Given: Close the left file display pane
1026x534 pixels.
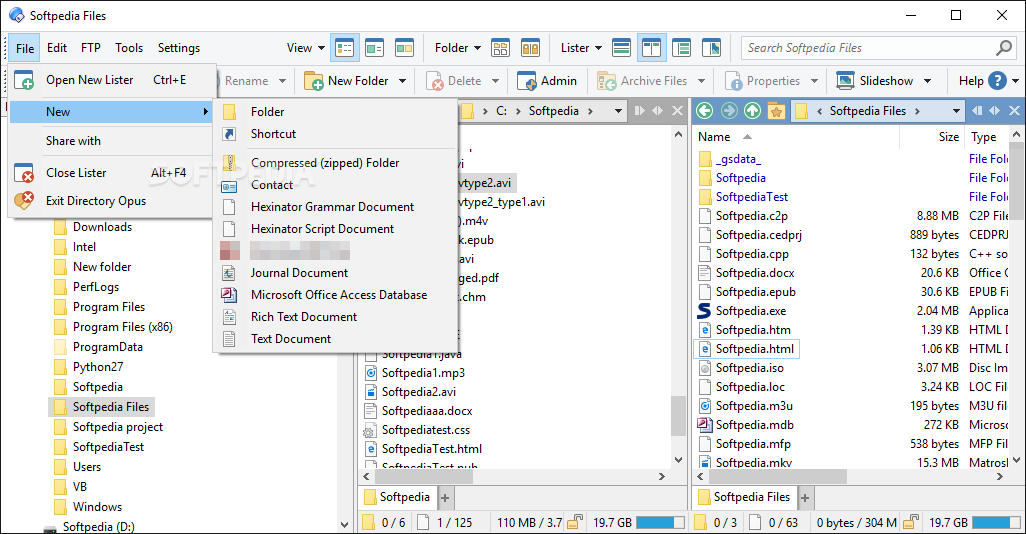Looking at the screenshot, I should pyautogui.click(x=677, y=111).
